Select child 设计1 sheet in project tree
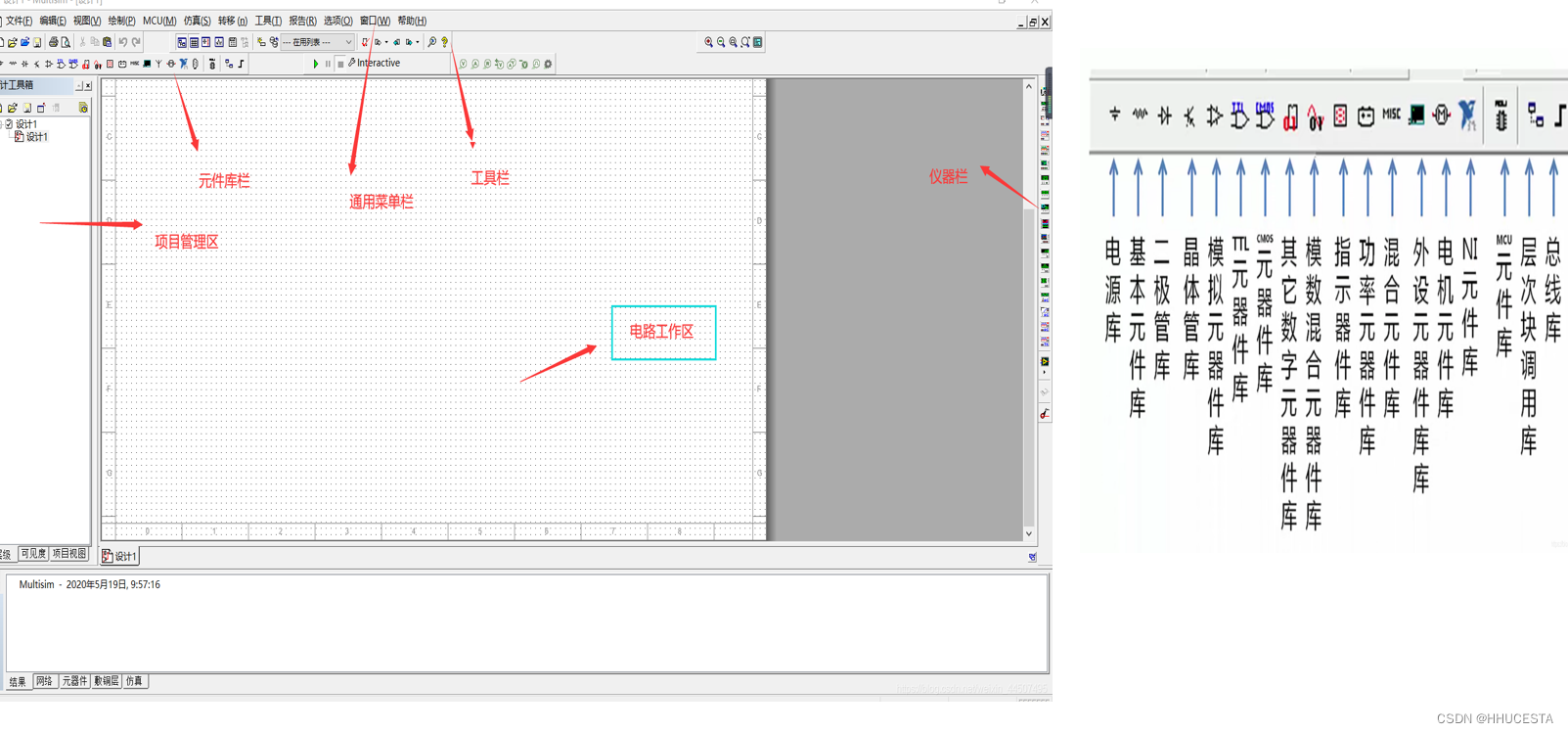 [x=36, y=137]
